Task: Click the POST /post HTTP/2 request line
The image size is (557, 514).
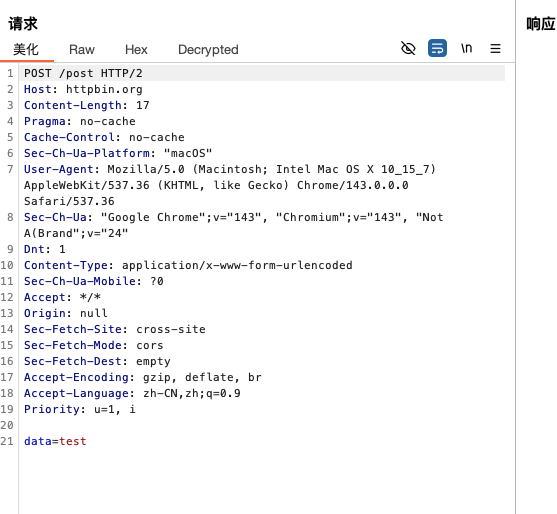Action: [x=83, y=74]
